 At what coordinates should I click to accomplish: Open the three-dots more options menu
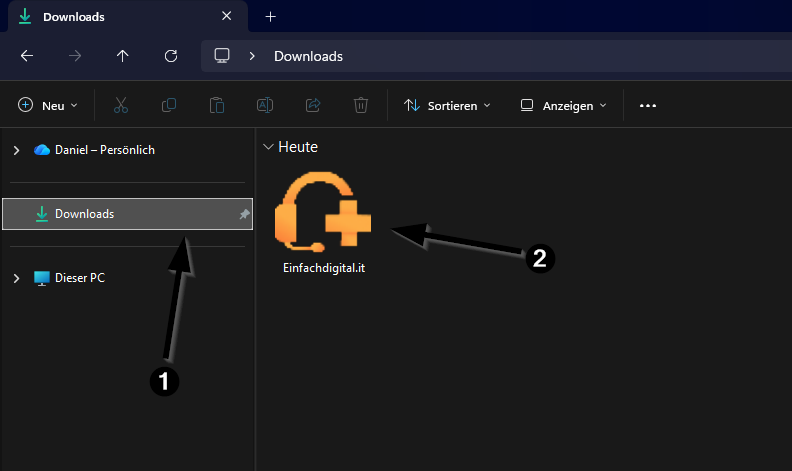[x=648, y=105]
